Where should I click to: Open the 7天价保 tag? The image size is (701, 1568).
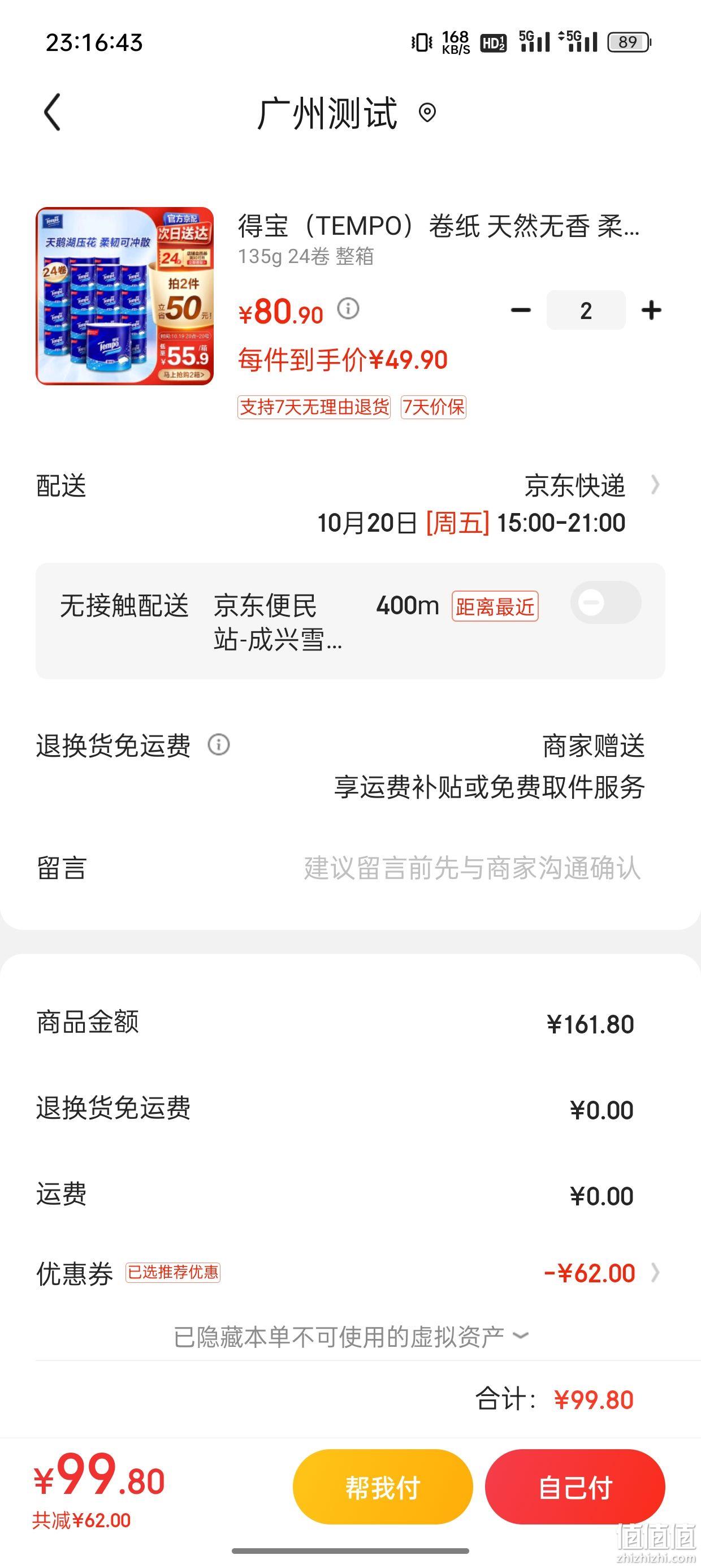click(x=433, y=407)
